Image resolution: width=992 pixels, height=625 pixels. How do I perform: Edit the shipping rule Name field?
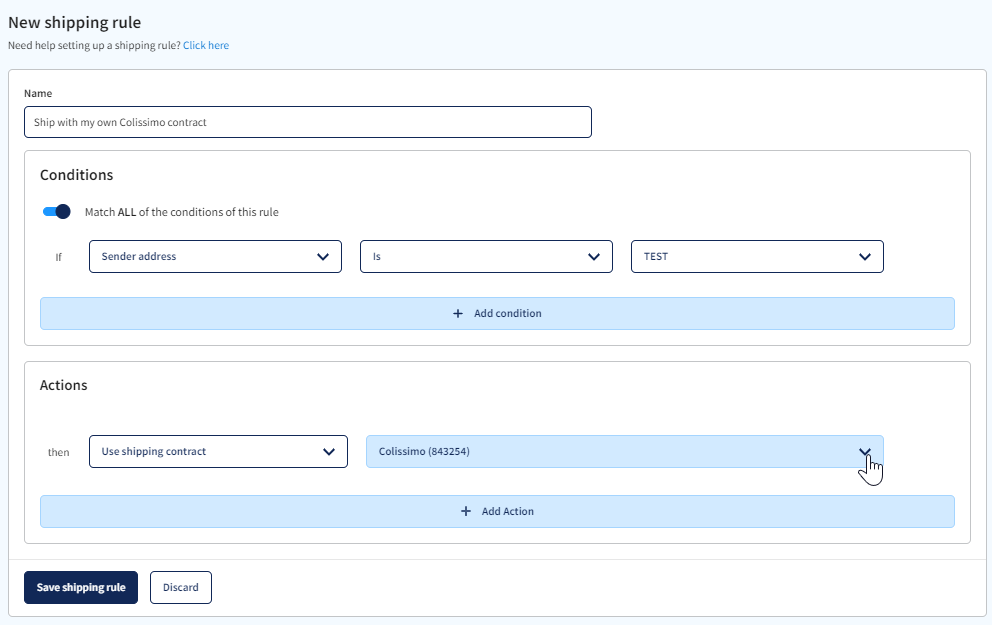pos(308,121)
